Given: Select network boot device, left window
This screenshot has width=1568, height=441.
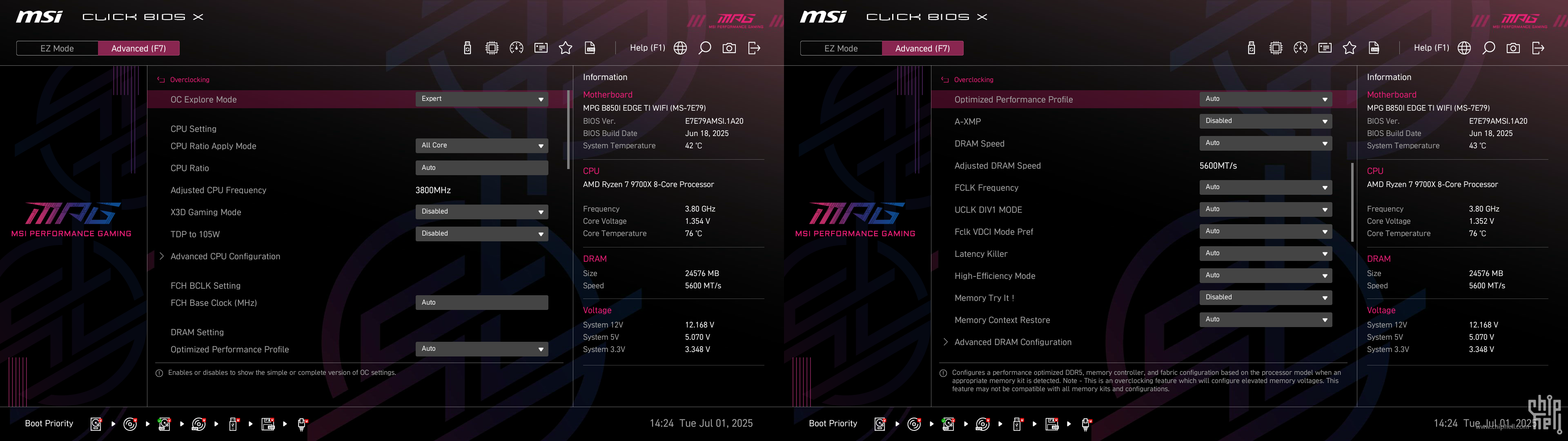Looking at the screenshot, I should pyautogui.click(x=303, y=424).
